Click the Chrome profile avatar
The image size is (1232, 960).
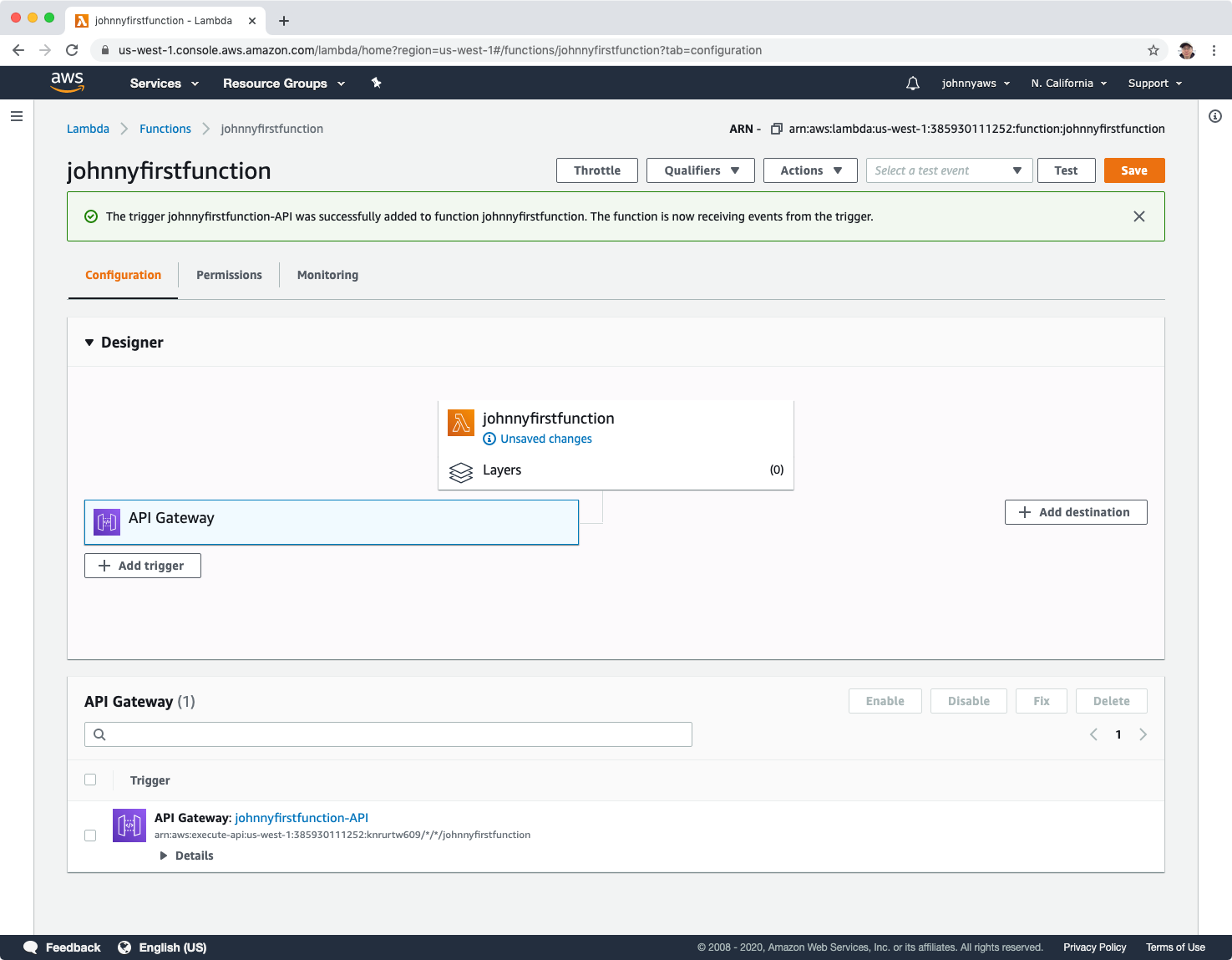tap(1187, 50)
